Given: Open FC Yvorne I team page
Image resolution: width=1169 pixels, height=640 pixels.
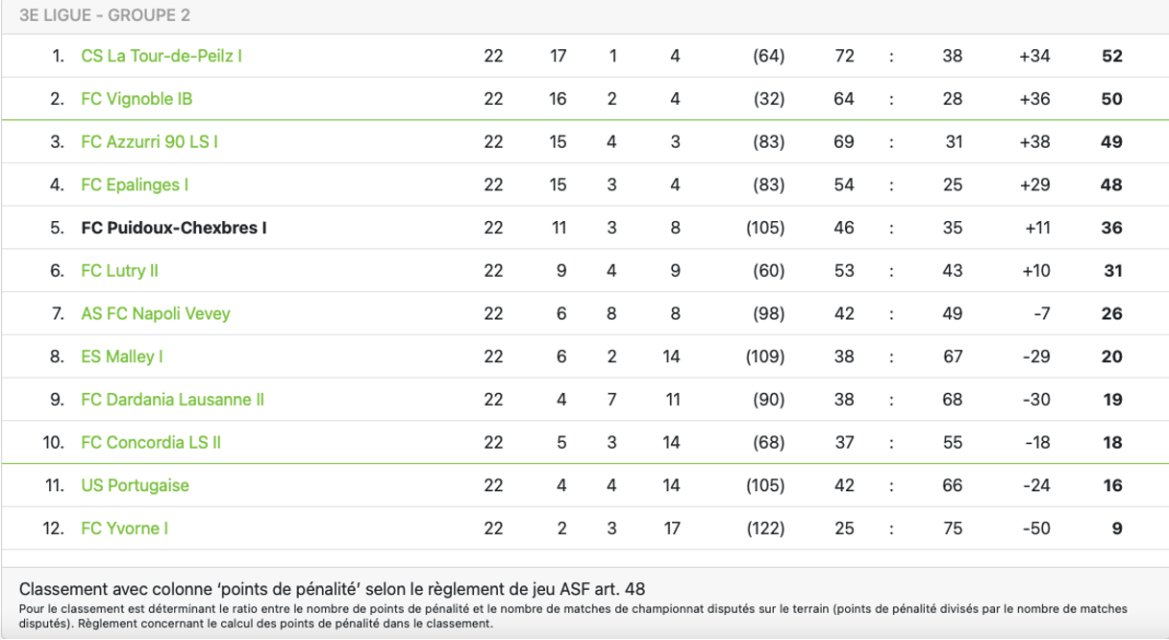Looking at the screenshot, I should [125, 529].
